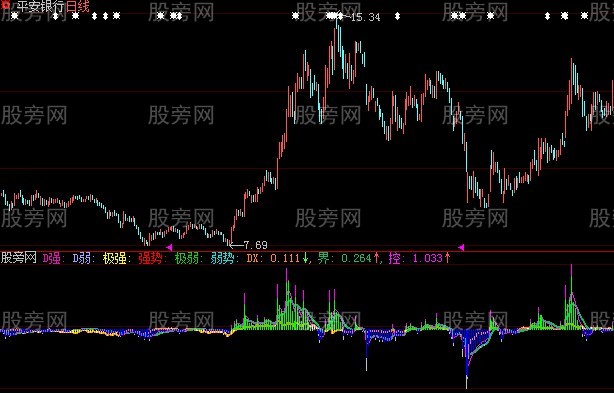Click the 7.69 low price label
The height and width of the screenshot is (393, 614).
255,245
